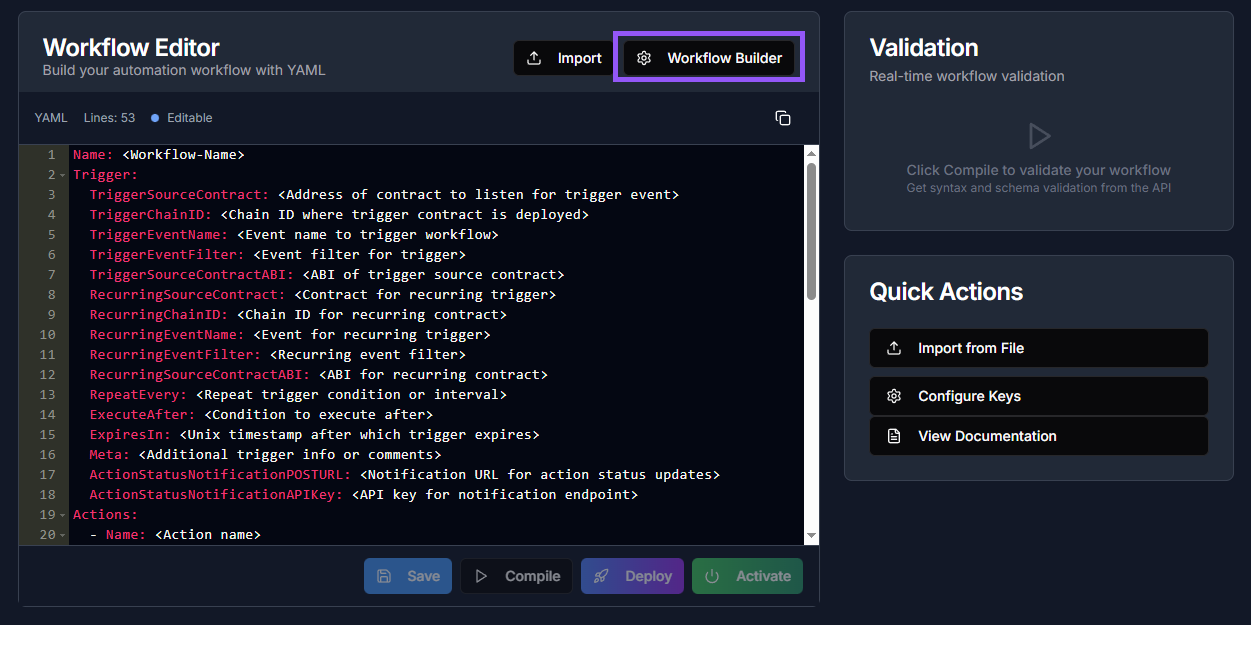Collapse the Actions block on line 19

pos(60,514)
